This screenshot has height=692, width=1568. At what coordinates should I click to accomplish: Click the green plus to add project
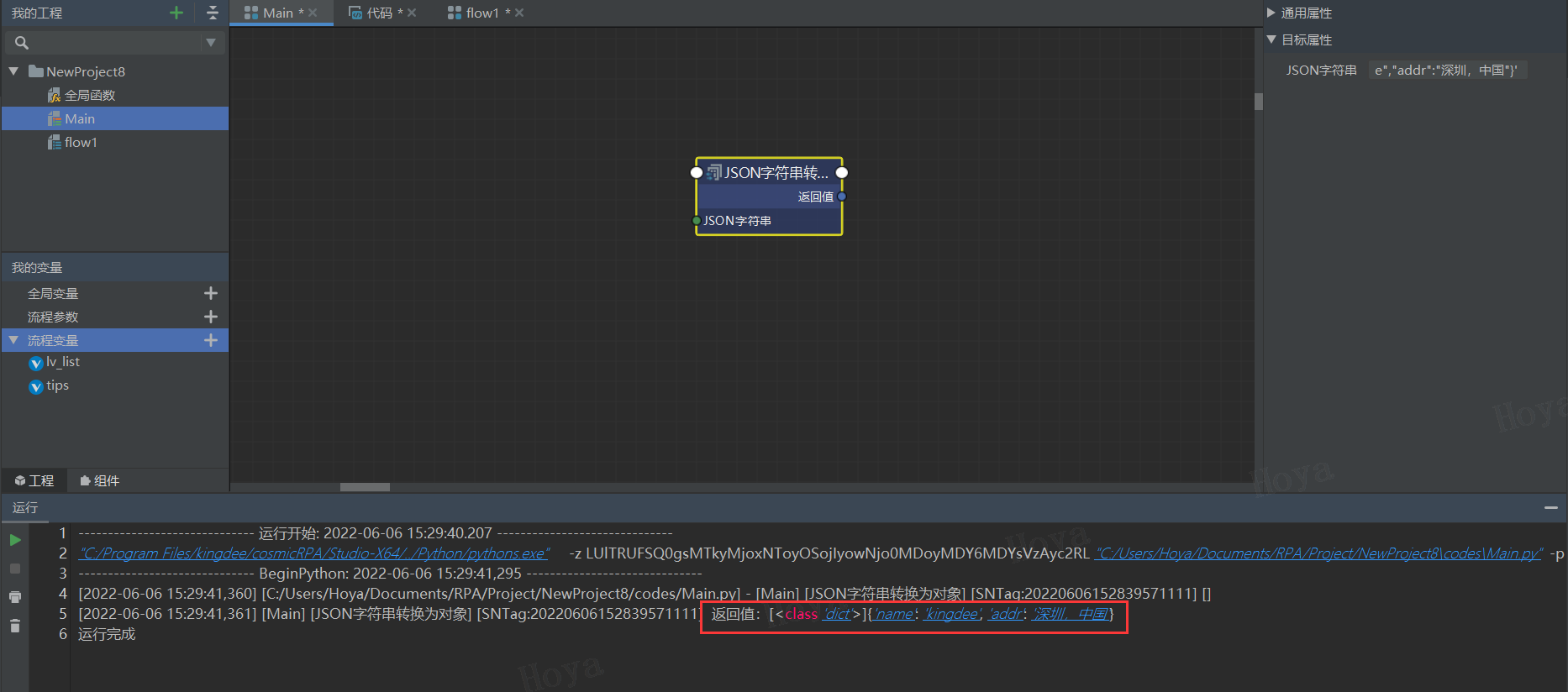(x=176, y=13)
